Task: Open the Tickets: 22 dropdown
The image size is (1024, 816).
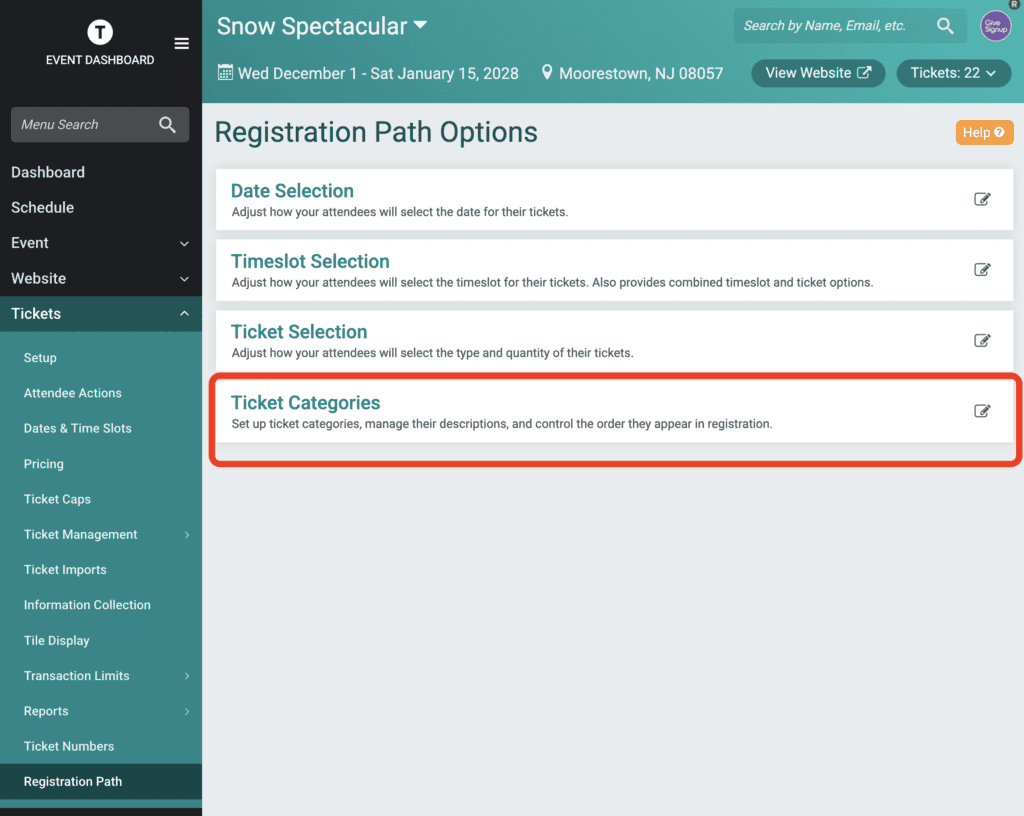Action: coord(953,73)
